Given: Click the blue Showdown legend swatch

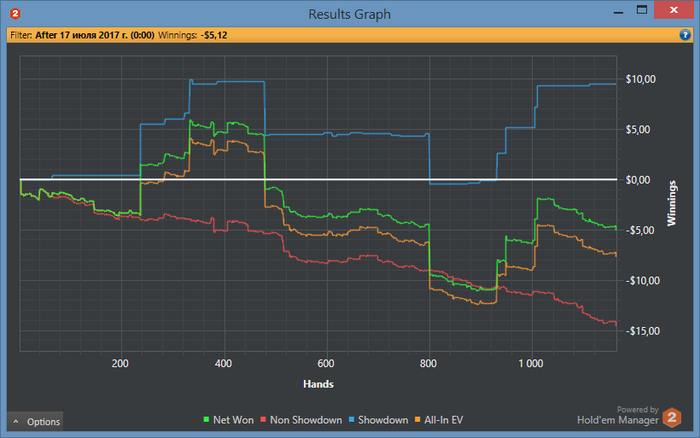Looking at the screenshot, I should [351, 420].
